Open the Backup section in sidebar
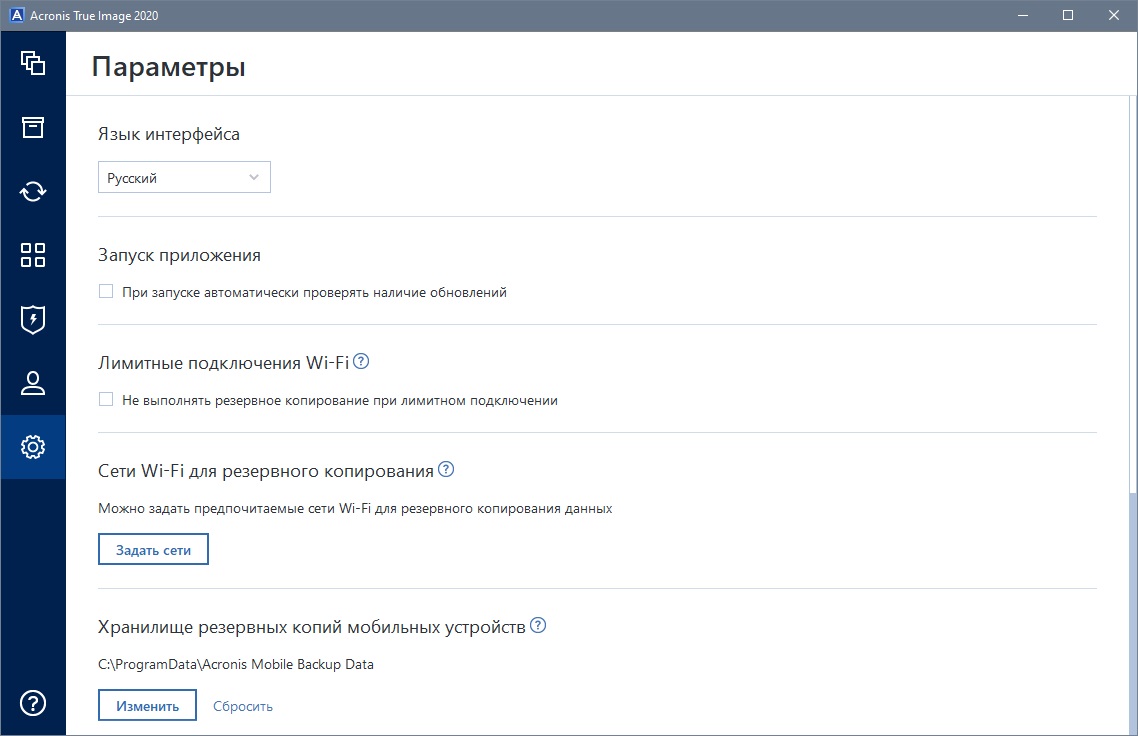 (x=33, y=63)
